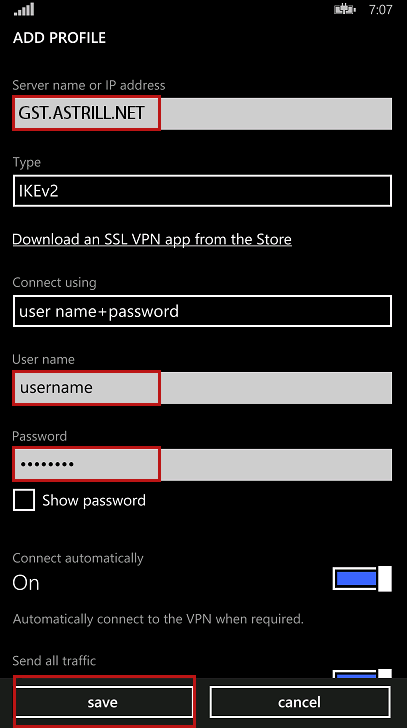
Task: Tap the Send all traffic label
Action: click(54, 660)
